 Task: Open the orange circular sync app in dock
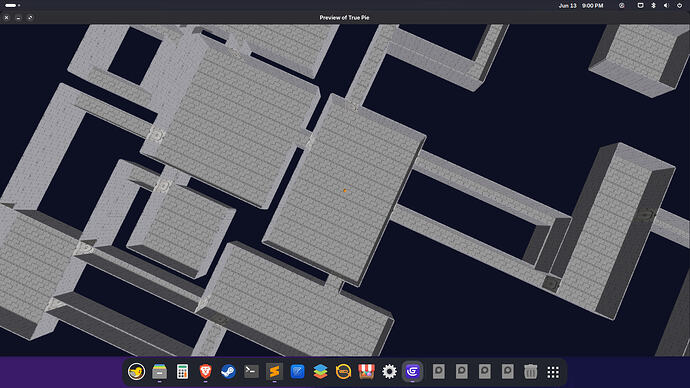(x=343, y=372)
